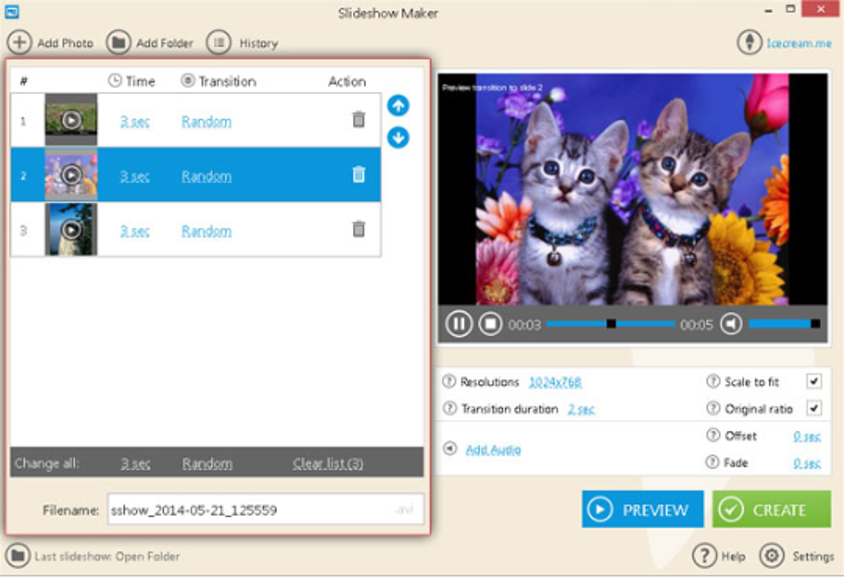844x578 pixels.
Task: Change time of slide 2
Action: (x=135, y=177)
